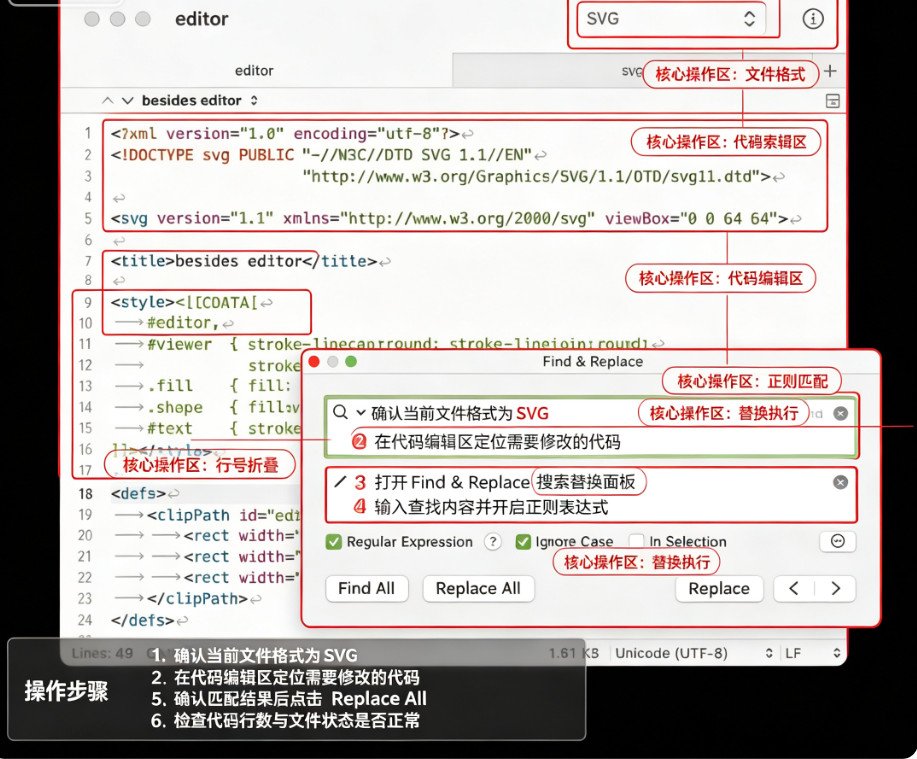Click the clipPath id opening line
The width and height of the screenshot is (917, 759).
click(223, 515)
